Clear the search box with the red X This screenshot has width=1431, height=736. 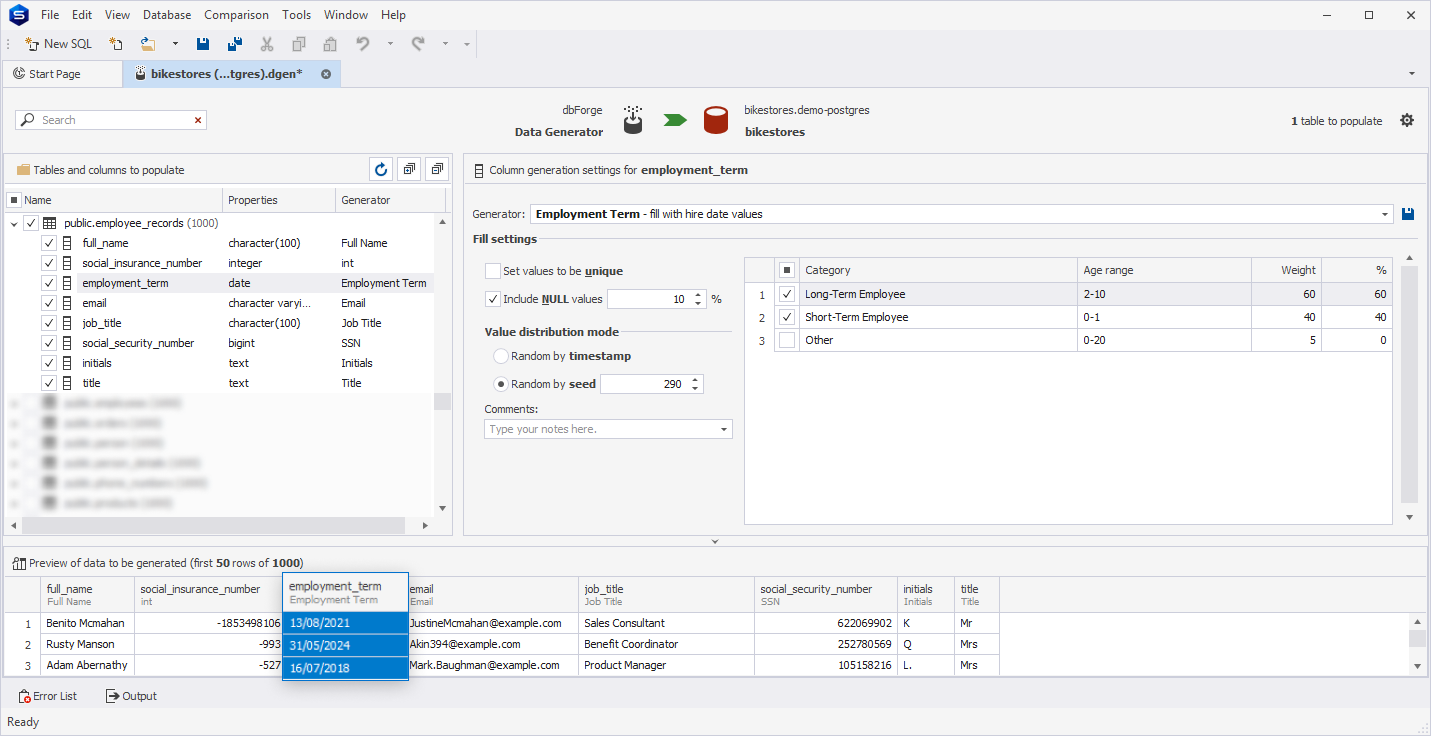coord(198,120)
